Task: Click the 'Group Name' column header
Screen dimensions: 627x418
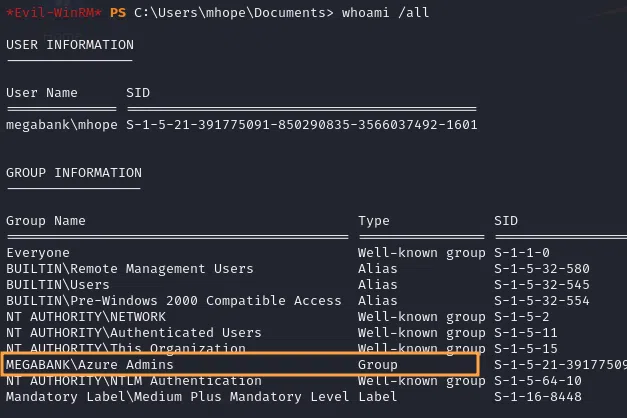Action: tap(45, 221)
